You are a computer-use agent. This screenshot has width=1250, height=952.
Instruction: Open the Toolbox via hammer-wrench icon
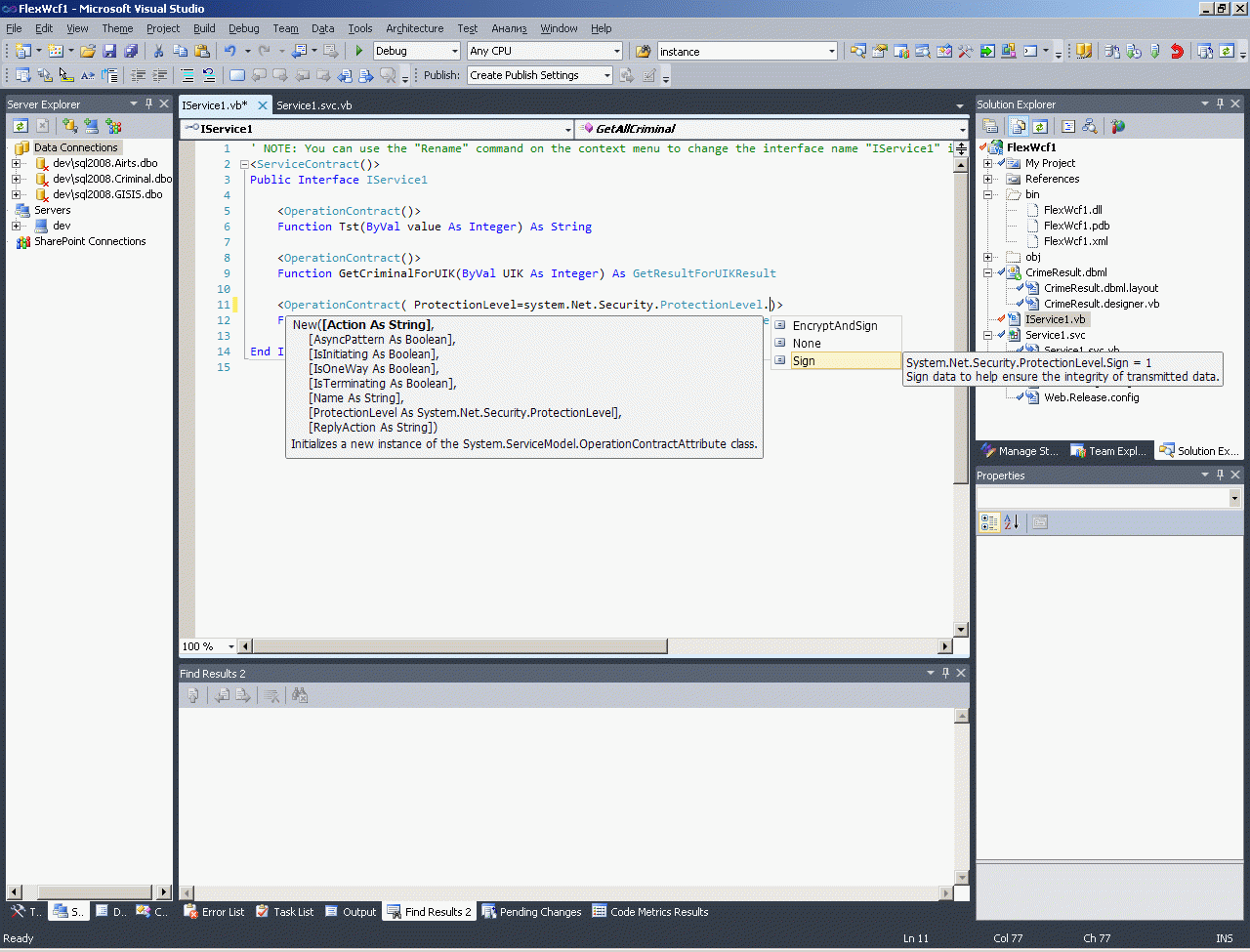[965, 51]
